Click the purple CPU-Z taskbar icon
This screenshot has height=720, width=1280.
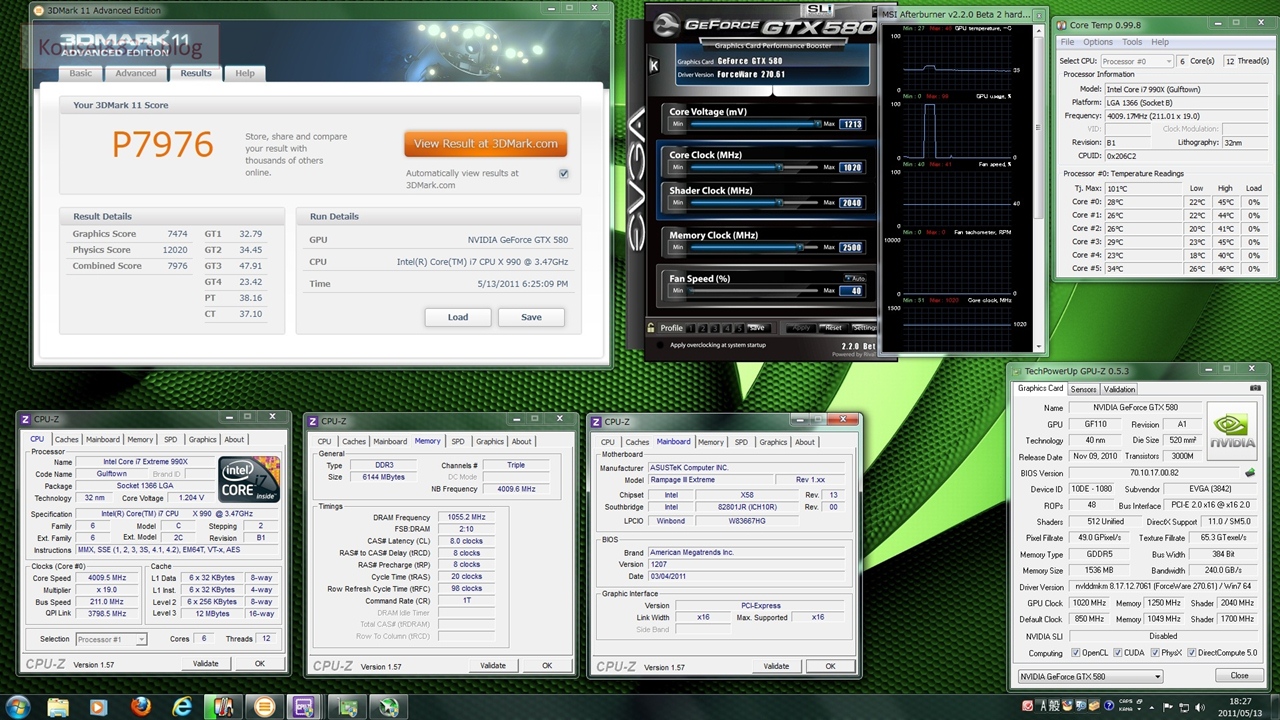tap(304, 706)
